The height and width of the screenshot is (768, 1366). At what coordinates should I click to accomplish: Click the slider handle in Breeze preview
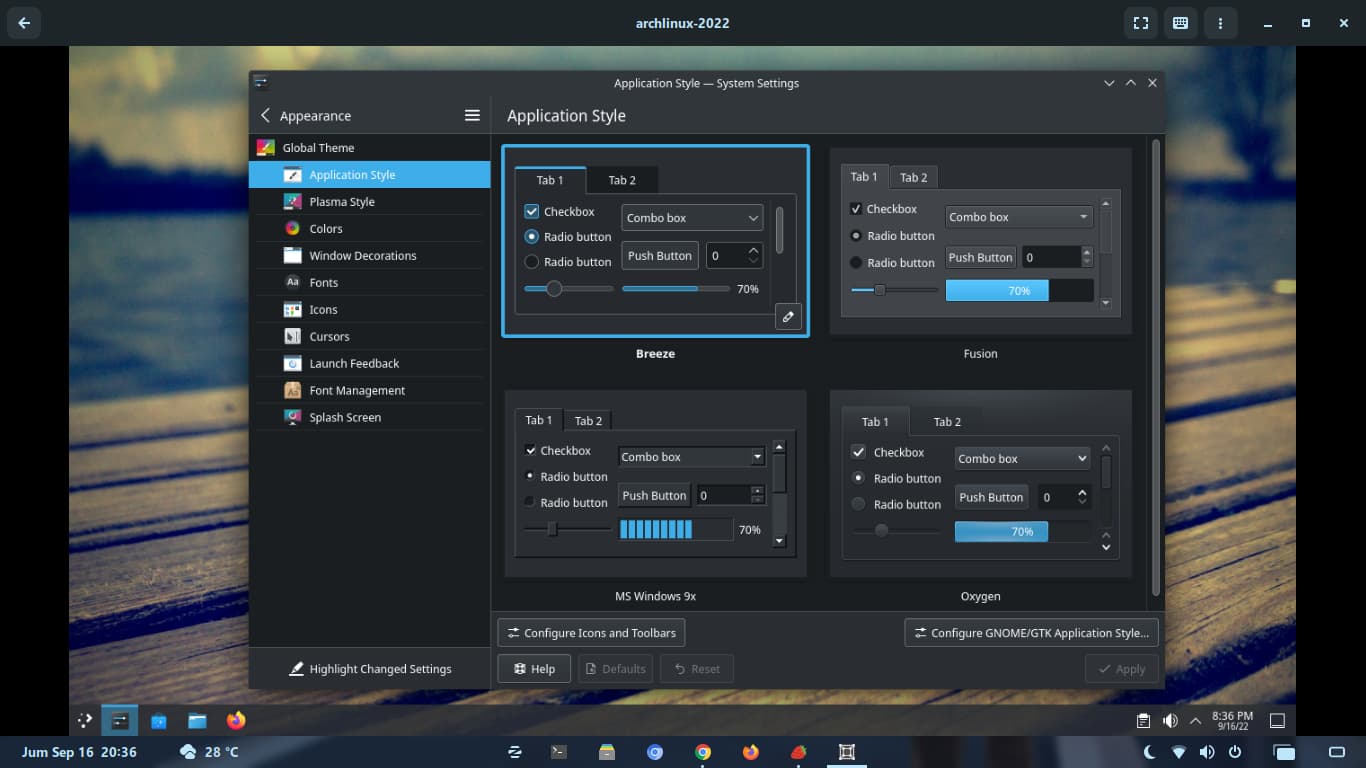point(553,289)
